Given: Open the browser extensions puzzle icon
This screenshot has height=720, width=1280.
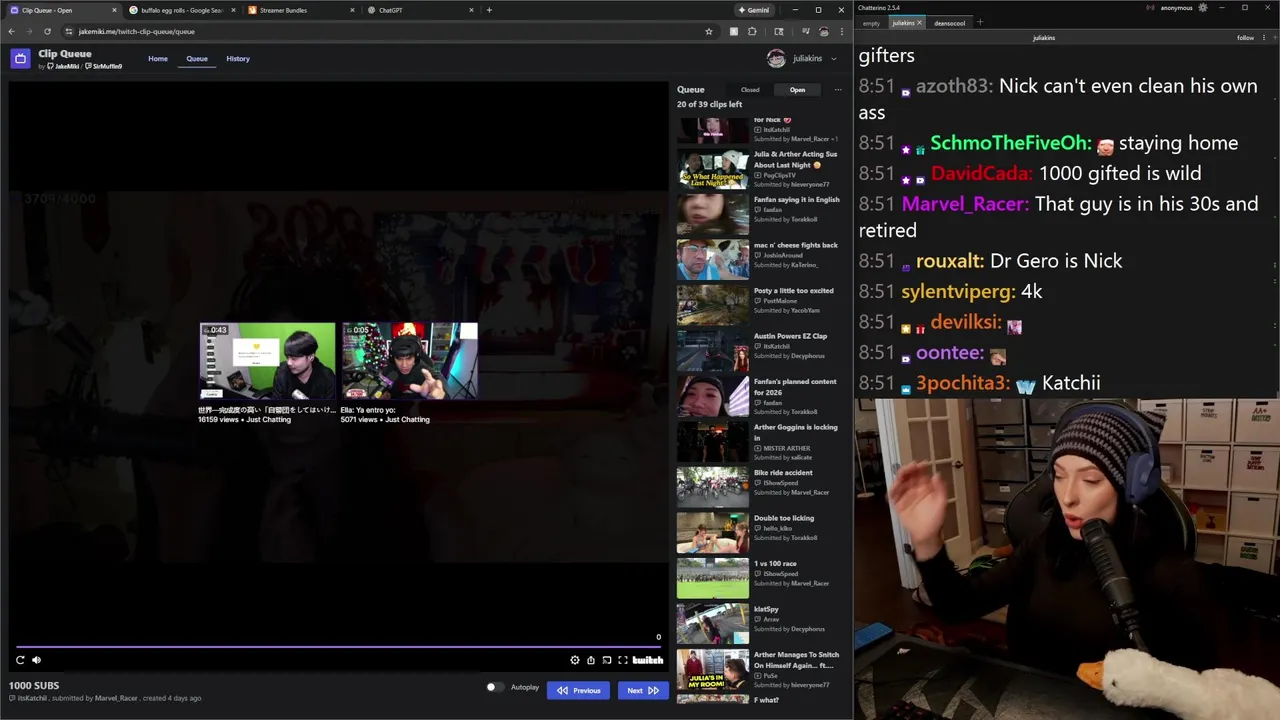Looking at the screenshot, I should [x=752, y=31].
